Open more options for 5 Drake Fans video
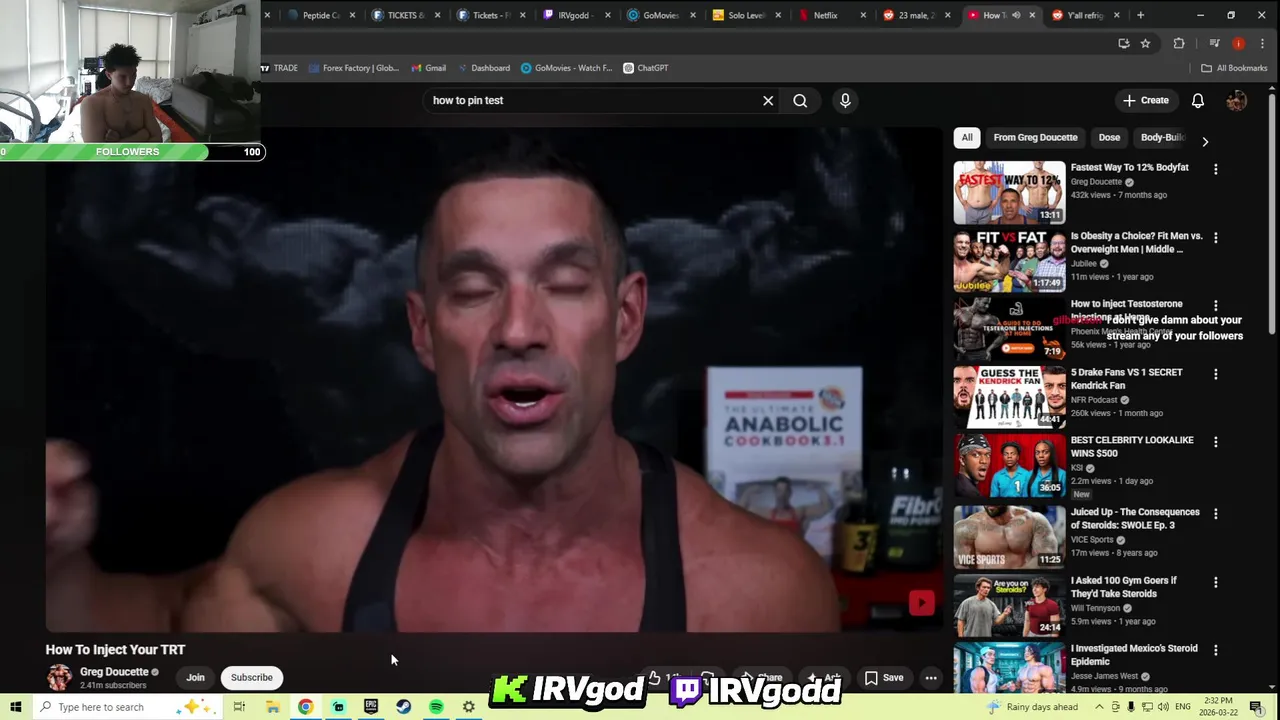 tap(1216, 374)
